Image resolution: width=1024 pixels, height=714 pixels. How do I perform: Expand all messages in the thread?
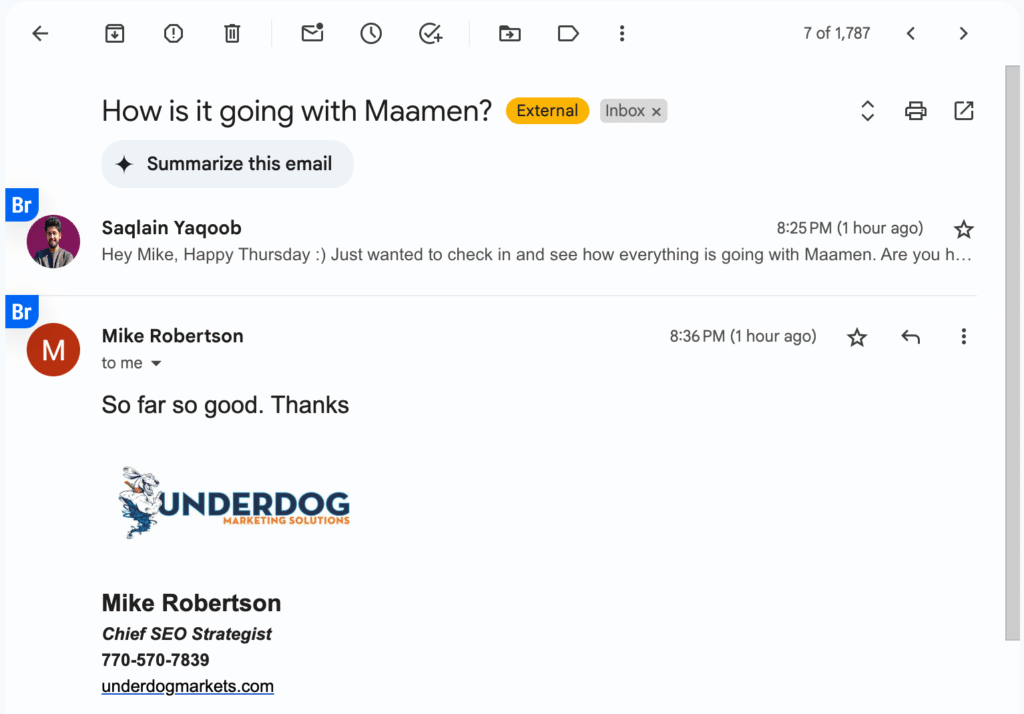tap(867, 111)
